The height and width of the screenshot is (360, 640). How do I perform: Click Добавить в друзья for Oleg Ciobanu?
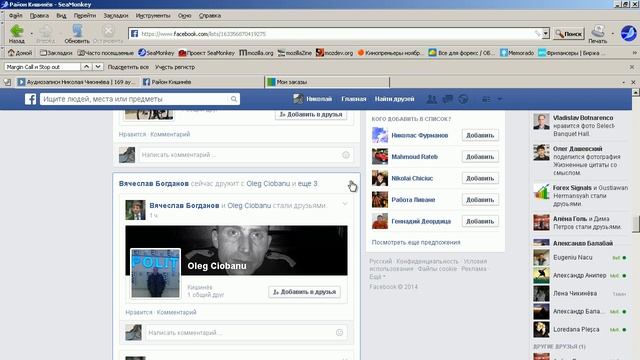coord(304,292)
